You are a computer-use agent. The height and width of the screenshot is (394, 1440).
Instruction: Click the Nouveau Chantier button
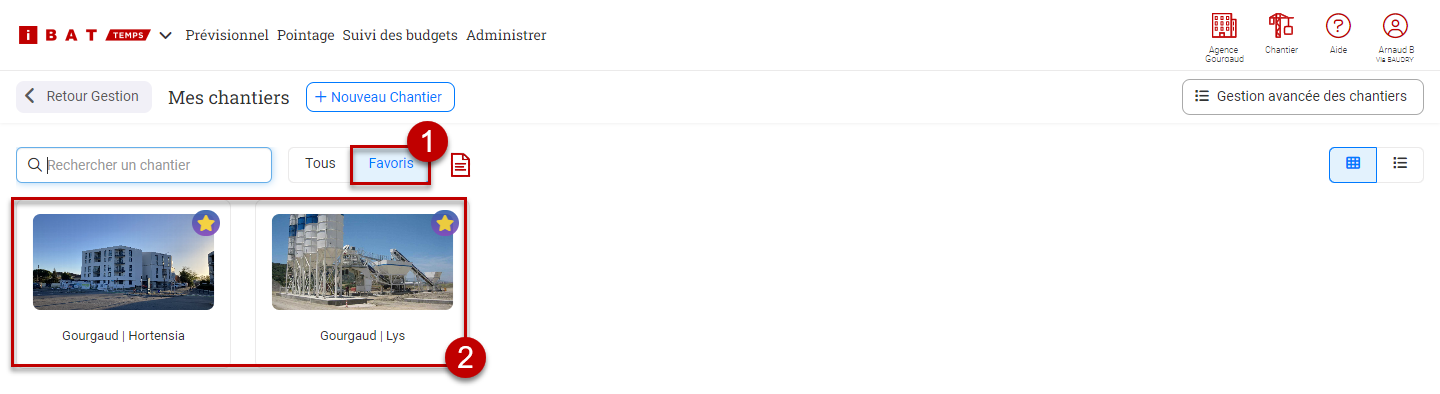380,97
